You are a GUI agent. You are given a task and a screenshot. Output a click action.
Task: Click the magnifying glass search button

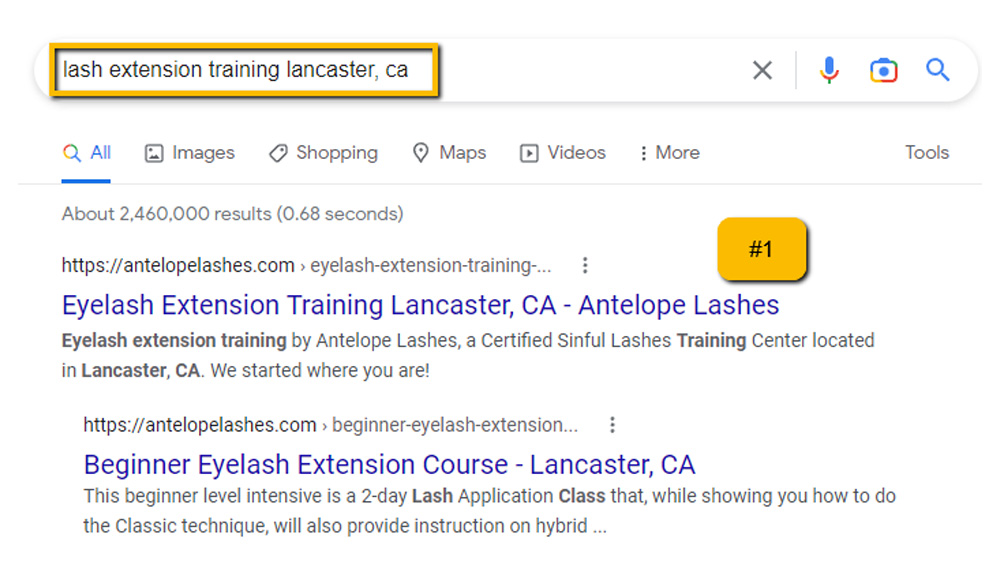(937, 70)
